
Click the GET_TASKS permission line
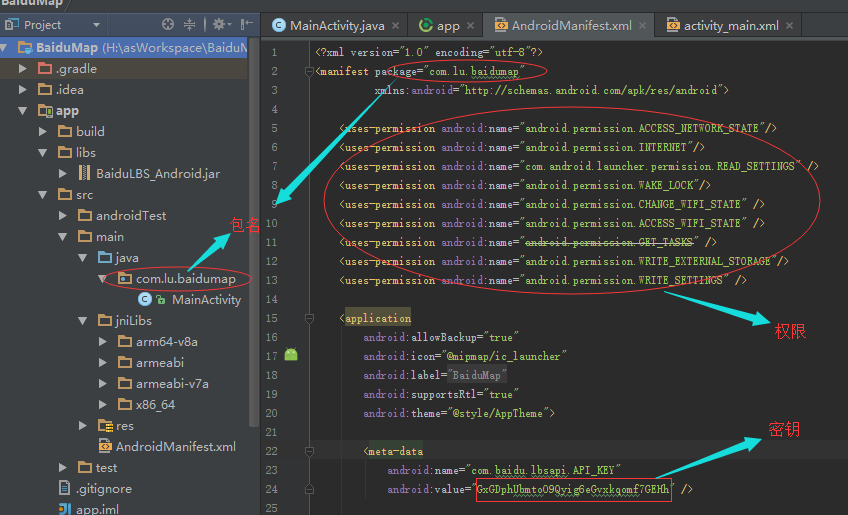tap(528, 242)
